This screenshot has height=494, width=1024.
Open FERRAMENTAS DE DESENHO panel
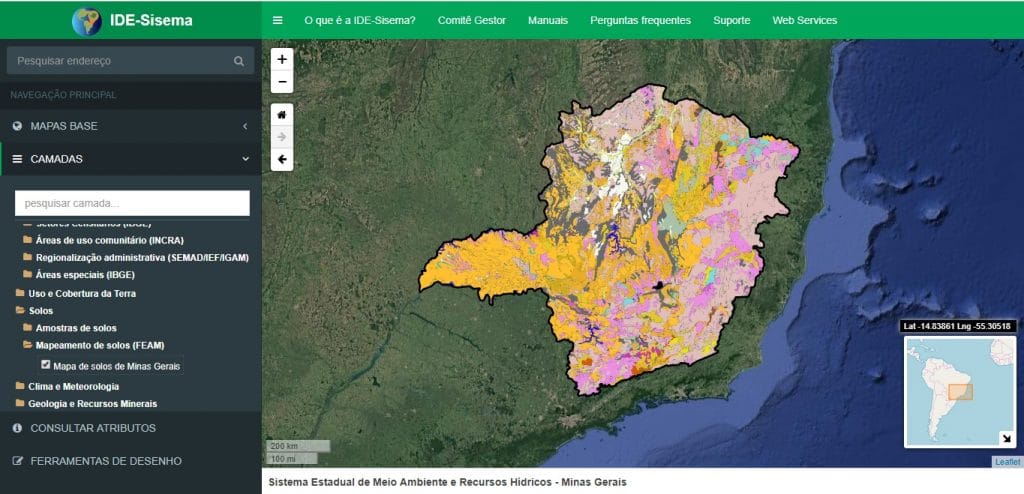click(x=106, y=461)
